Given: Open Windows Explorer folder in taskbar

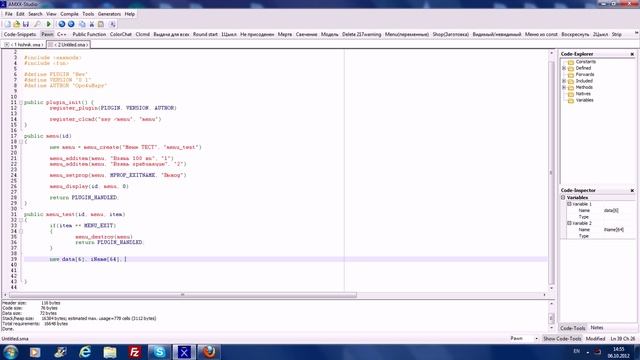Looking at the screenshot, I should (110, 352).
